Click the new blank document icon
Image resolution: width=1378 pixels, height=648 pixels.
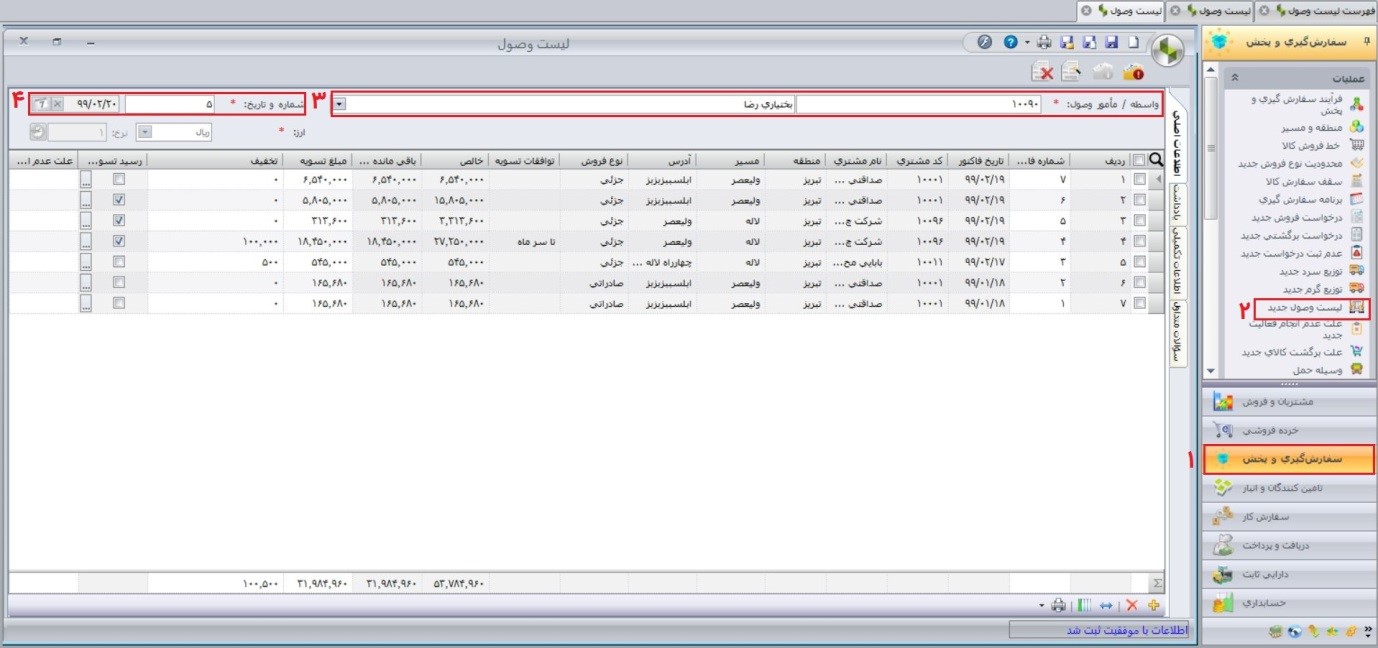pyautogui.click(x=1132, y=43)
